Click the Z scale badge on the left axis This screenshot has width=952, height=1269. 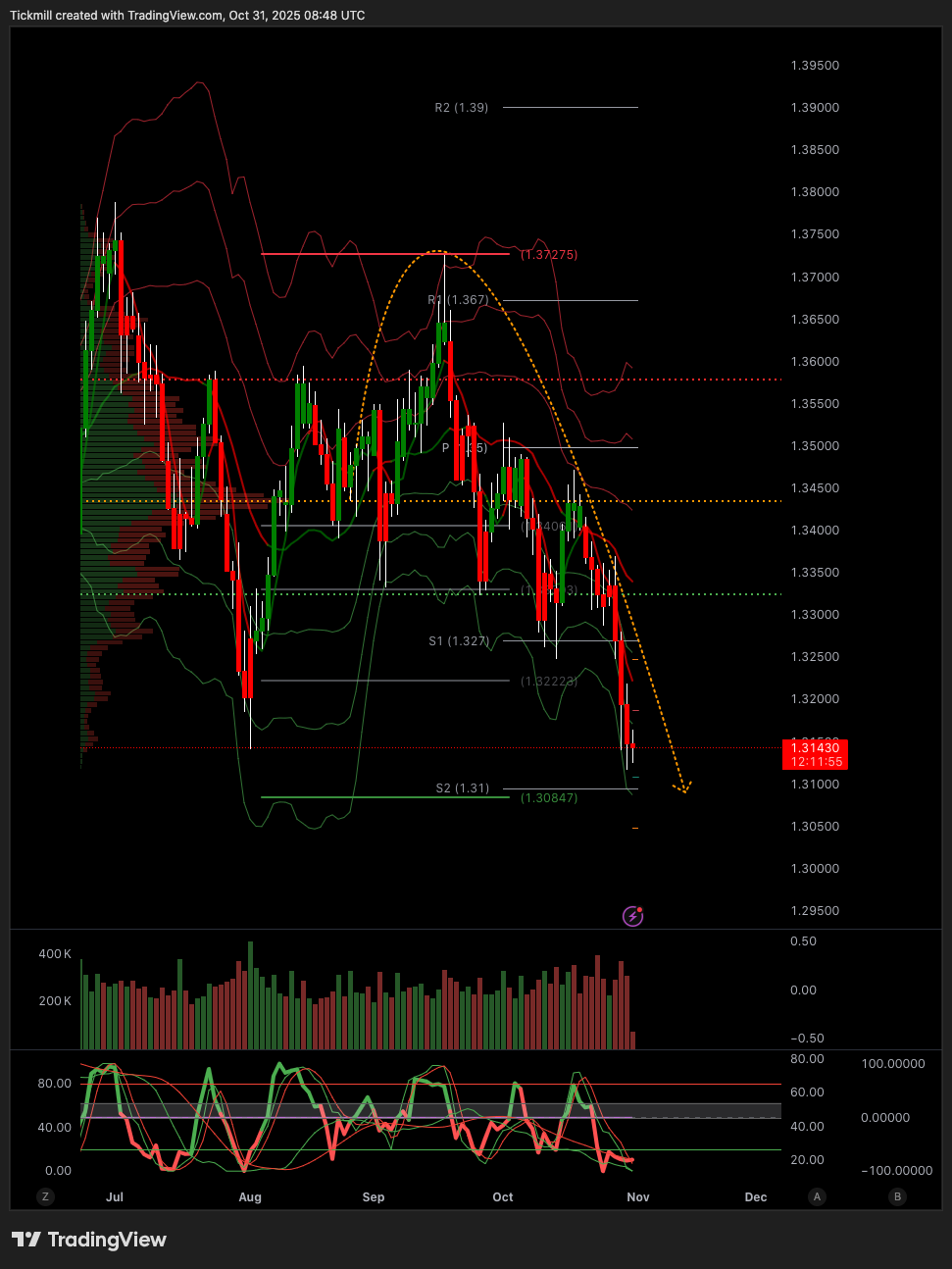[x=45, y=1196]
